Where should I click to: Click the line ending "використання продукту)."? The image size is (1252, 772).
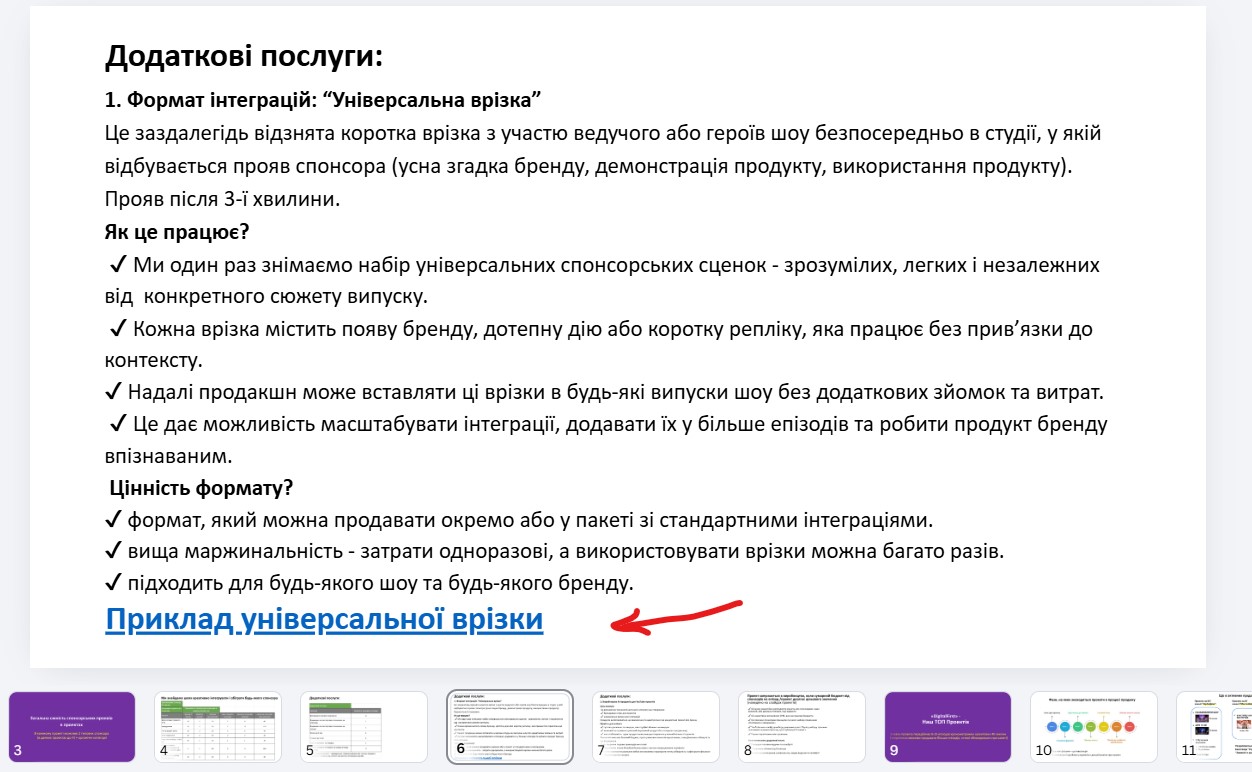pyautogui.click(x=588, y=166)
